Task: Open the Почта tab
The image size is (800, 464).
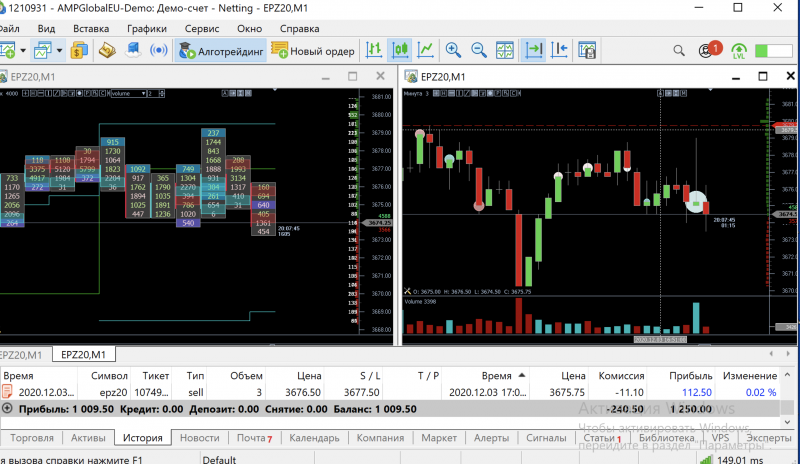Action: pos(254,438)
